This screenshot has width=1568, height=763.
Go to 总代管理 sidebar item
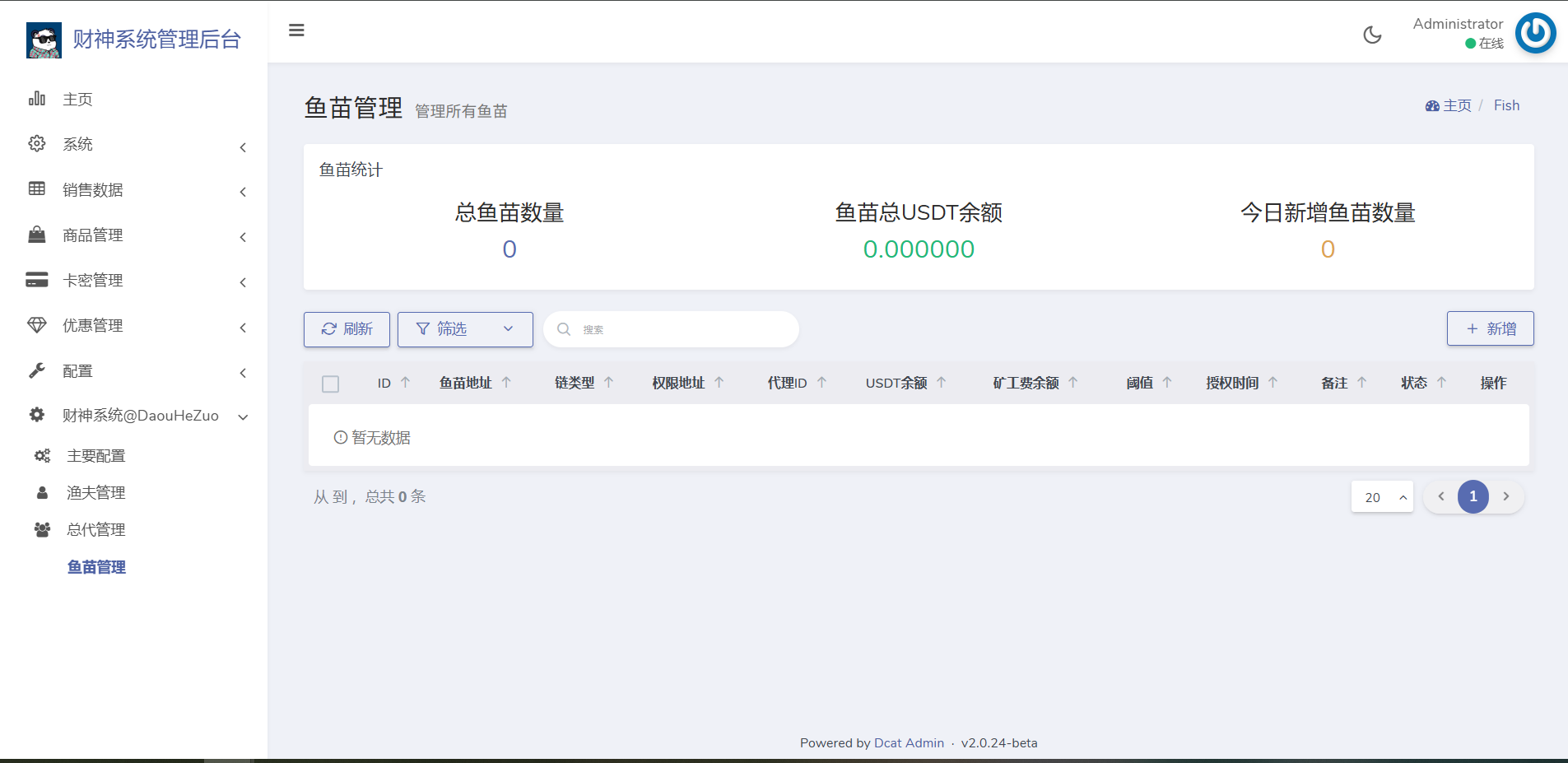coord(96,530)
